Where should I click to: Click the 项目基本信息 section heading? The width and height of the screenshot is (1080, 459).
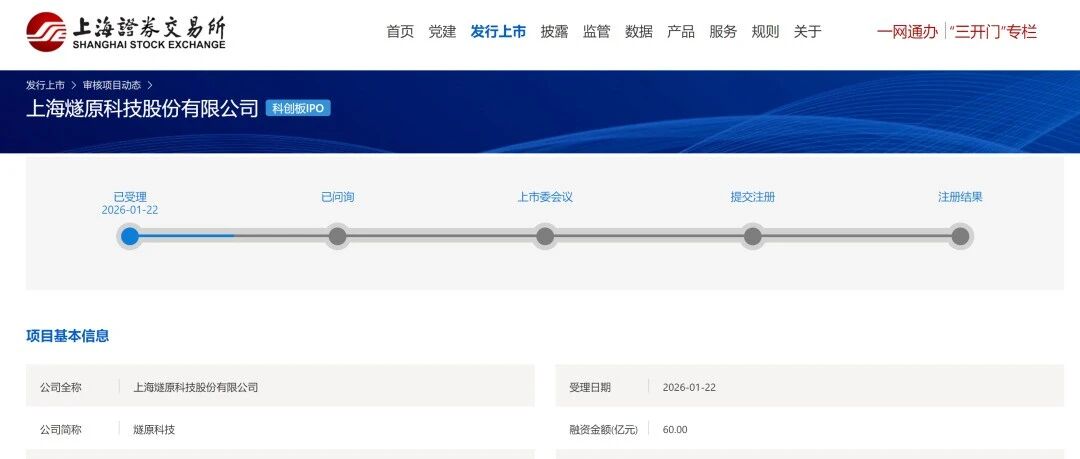tap(68, 336)
